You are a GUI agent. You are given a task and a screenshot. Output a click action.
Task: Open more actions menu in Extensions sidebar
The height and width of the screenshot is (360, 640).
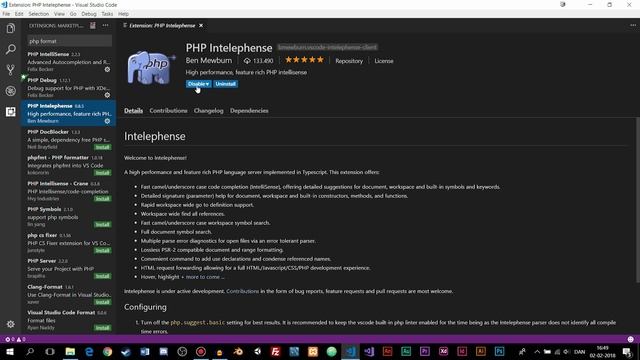click(x=105, y=26)
